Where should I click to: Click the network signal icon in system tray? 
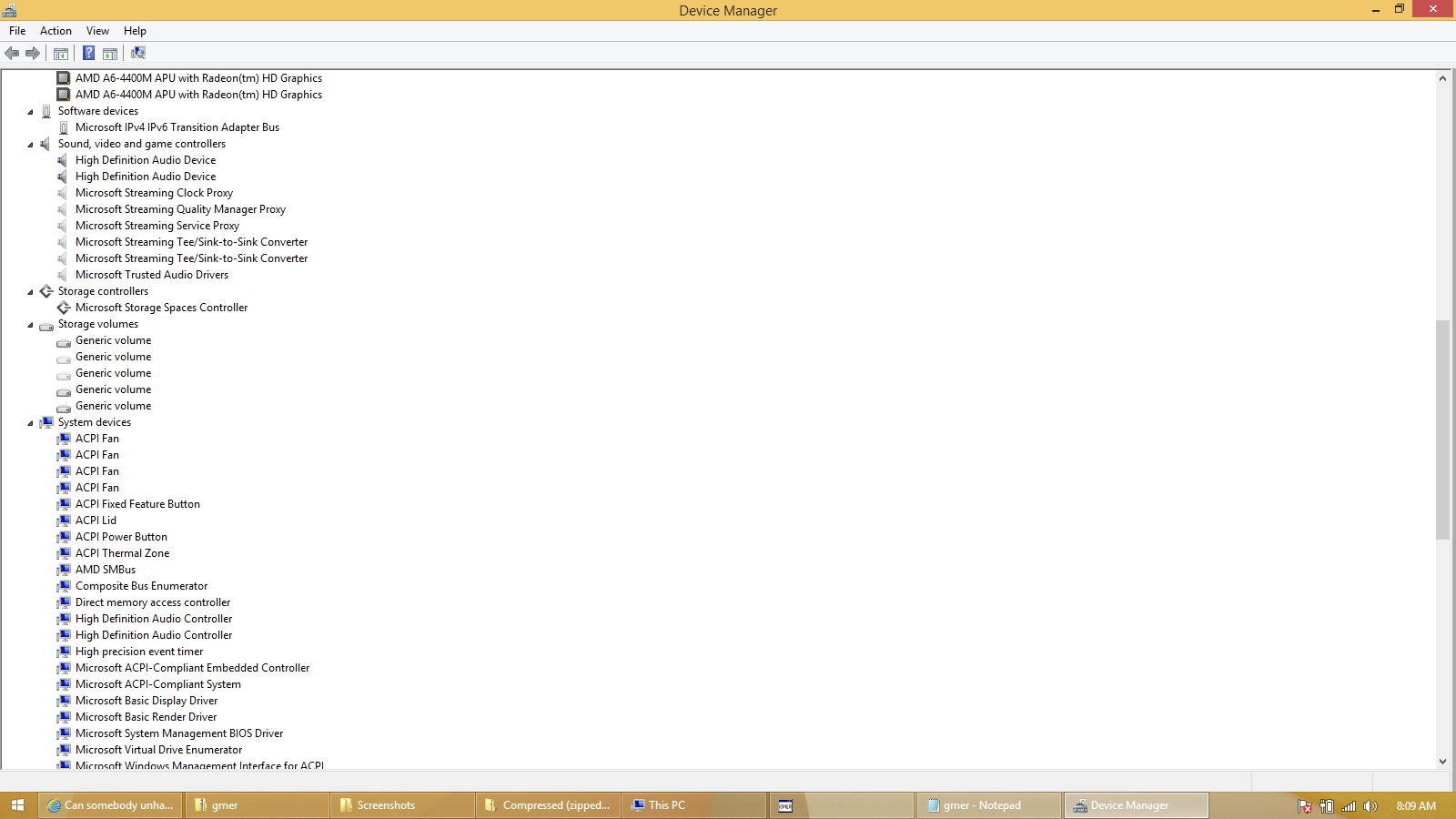click(x=1349, y=806)
